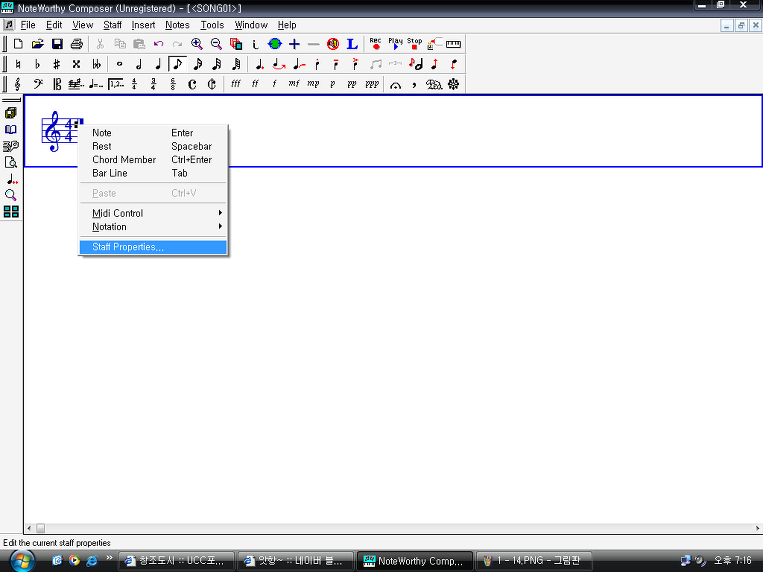
Task: Zoom in with magnifier plus icon
Action: click(197, 44)
